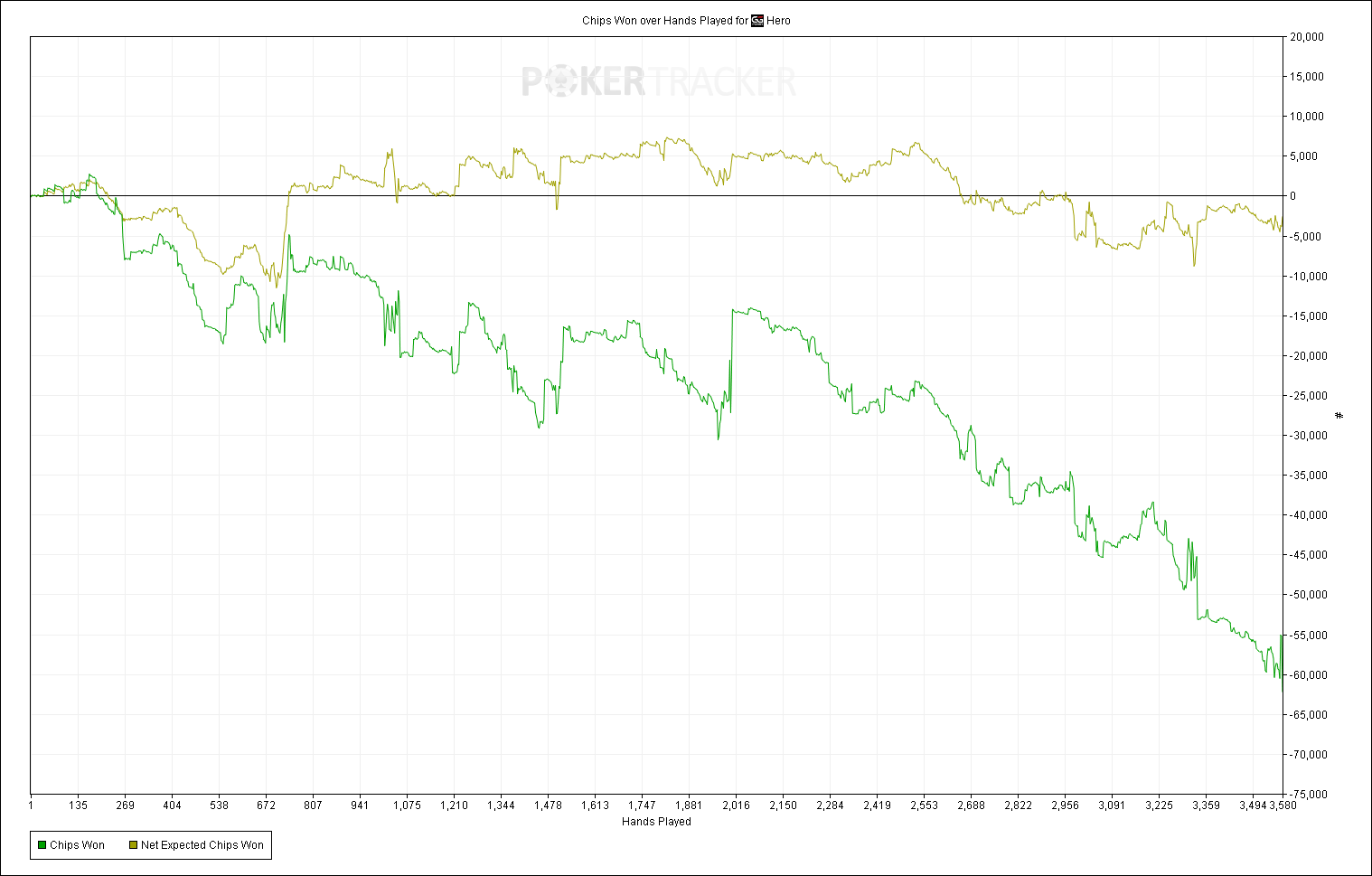The height and width of the screenshot is (876, 1372).
Task: Click the x-axis tick label '2,688'
Action: pyautogui.click(x=971, y=805)
